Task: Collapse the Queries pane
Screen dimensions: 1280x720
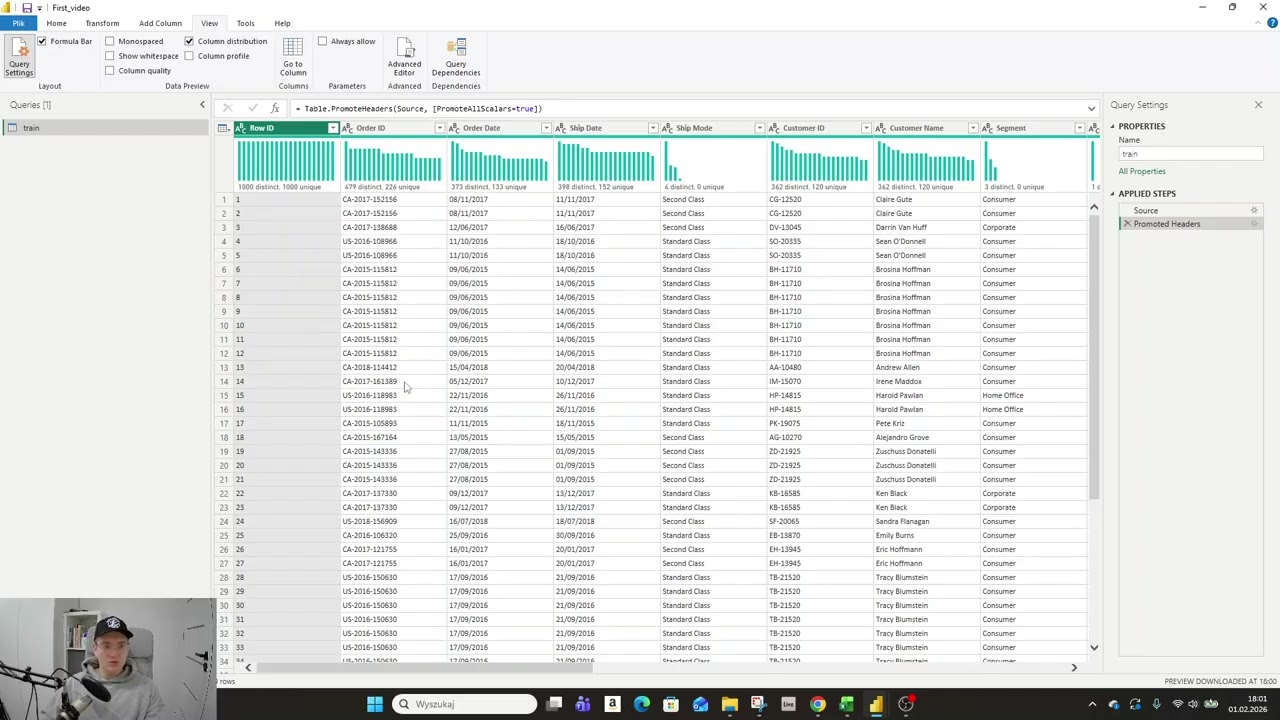Action: 202,105
